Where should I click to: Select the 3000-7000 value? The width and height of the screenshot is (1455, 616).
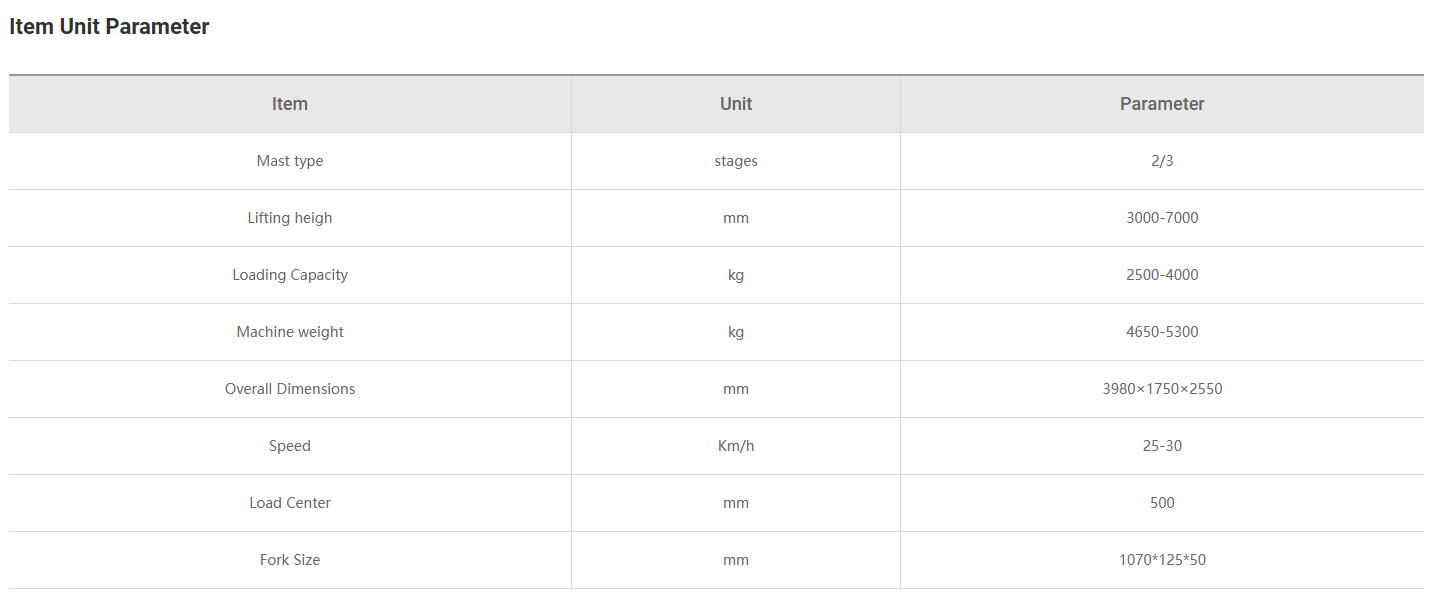pyautogui.click(x=1162, y=218)
